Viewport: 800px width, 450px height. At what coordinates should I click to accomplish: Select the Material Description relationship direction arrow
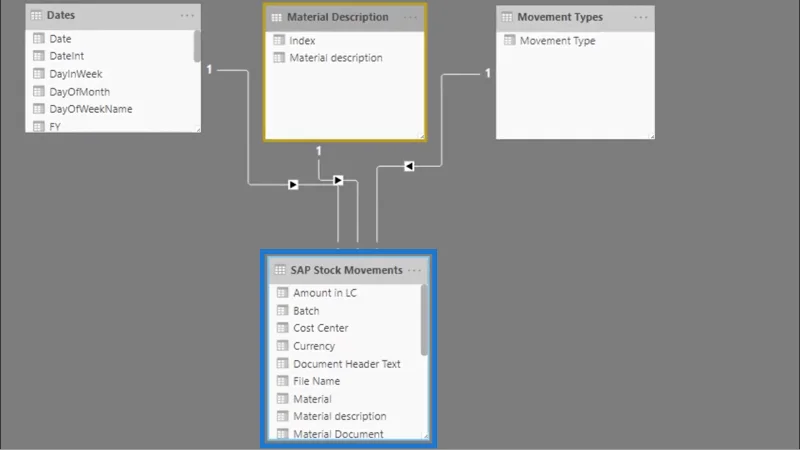(x=338, y=180)
